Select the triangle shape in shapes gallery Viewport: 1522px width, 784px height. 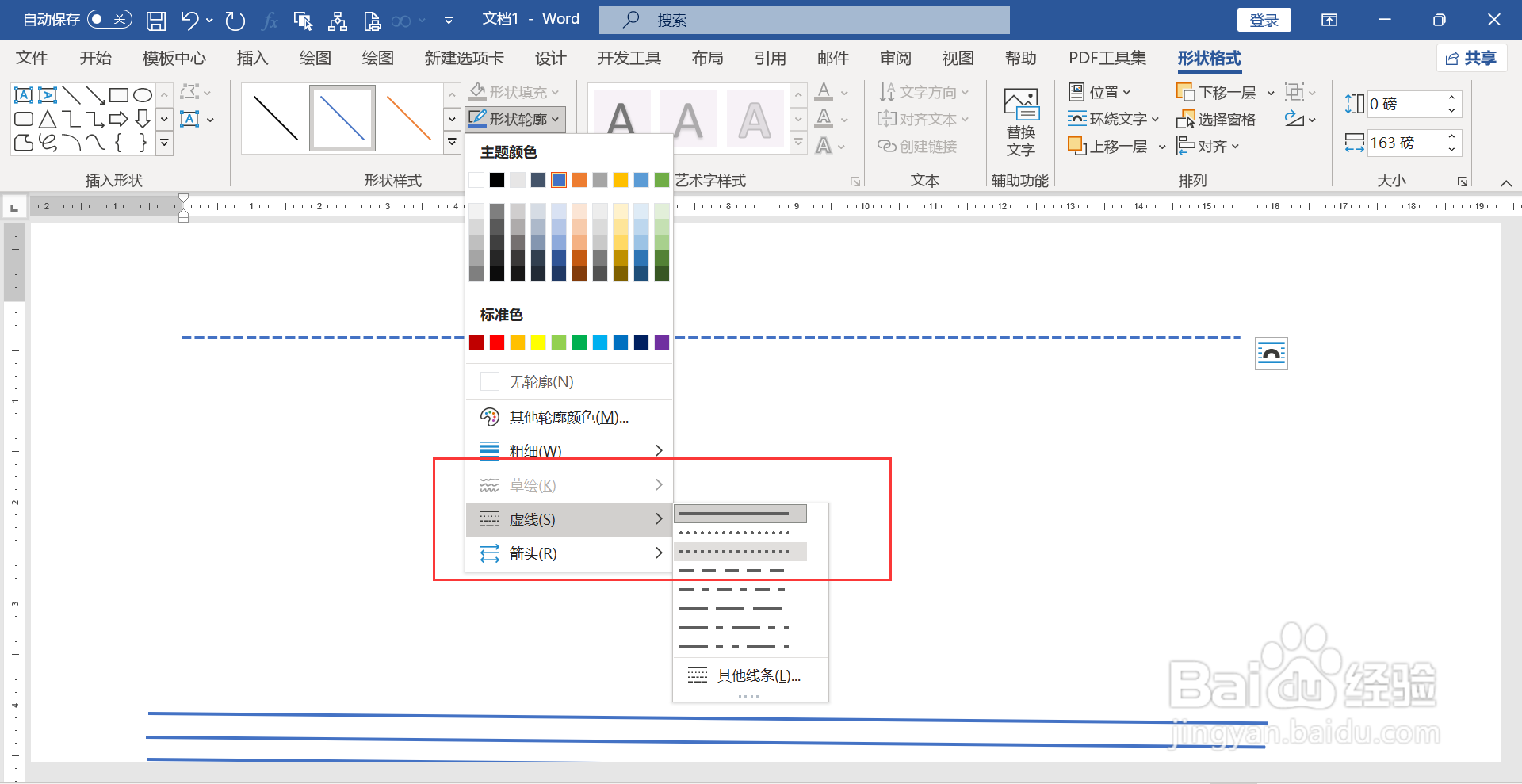tap(48, 120)
